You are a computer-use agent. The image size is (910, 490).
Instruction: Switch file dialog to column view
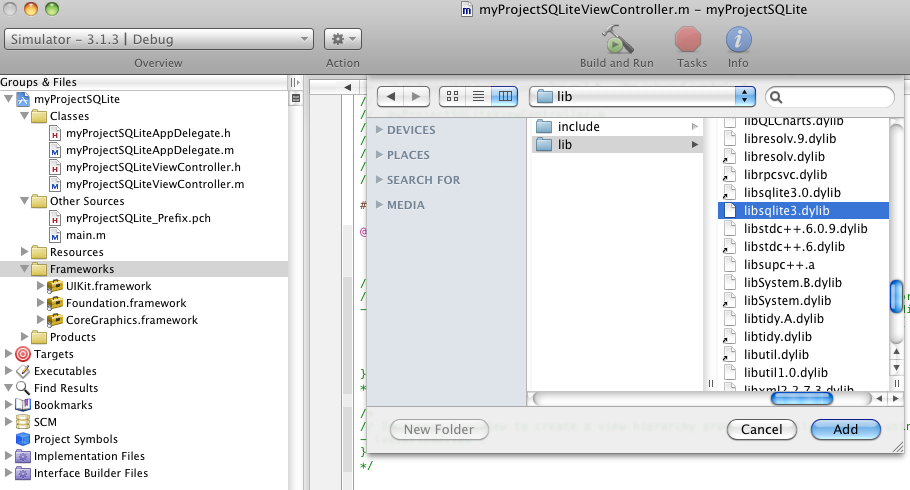(x=505, y=96)
